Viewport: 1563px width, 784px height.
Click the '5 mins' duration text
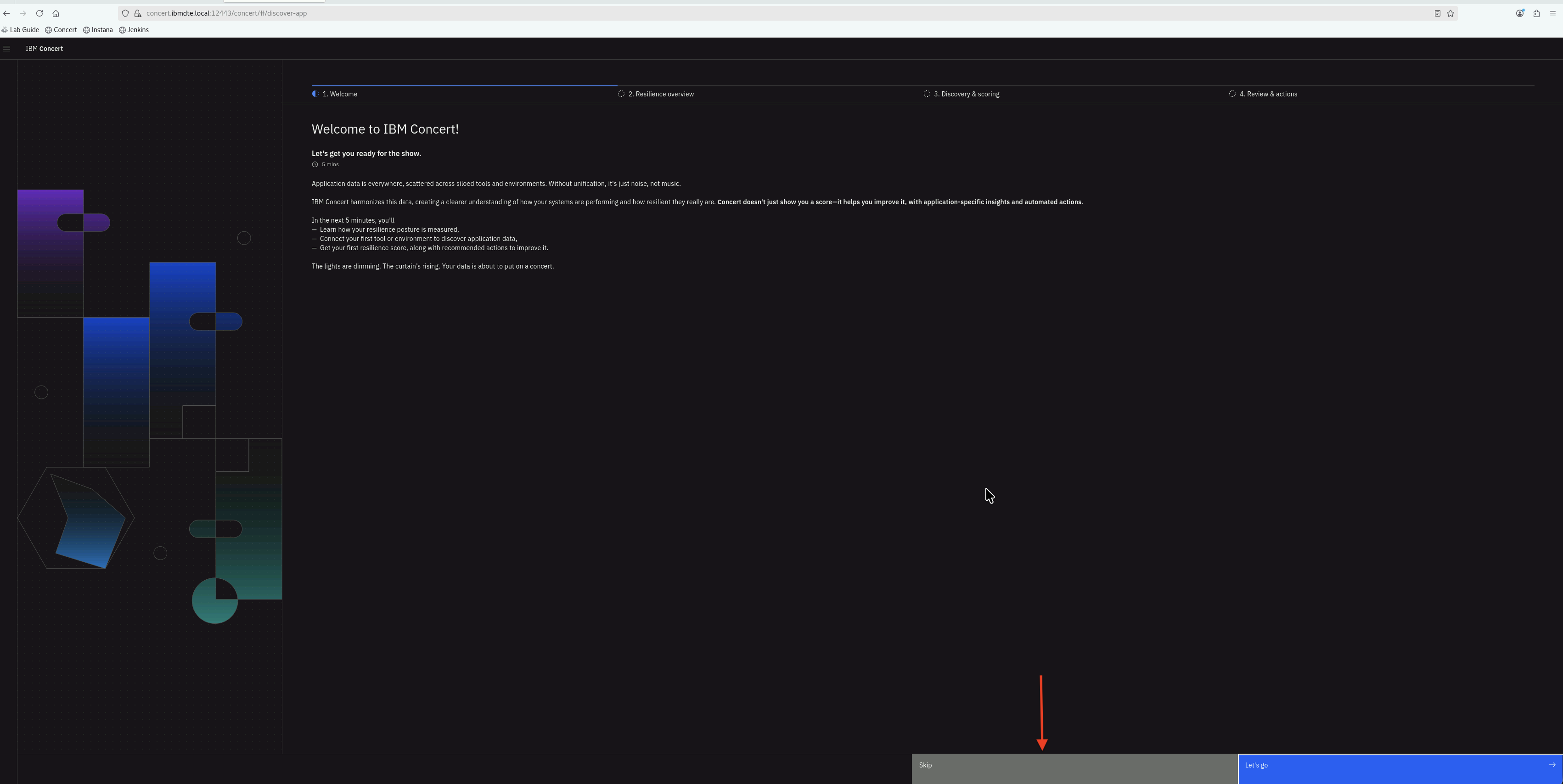(330, 164)
